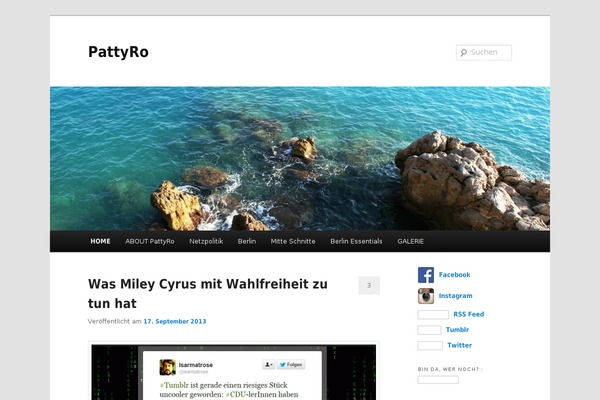Image resolution: width=600 pixels, height=400 pixels.
Task: Click the ocean rocks header image
Action: [300, 158]
